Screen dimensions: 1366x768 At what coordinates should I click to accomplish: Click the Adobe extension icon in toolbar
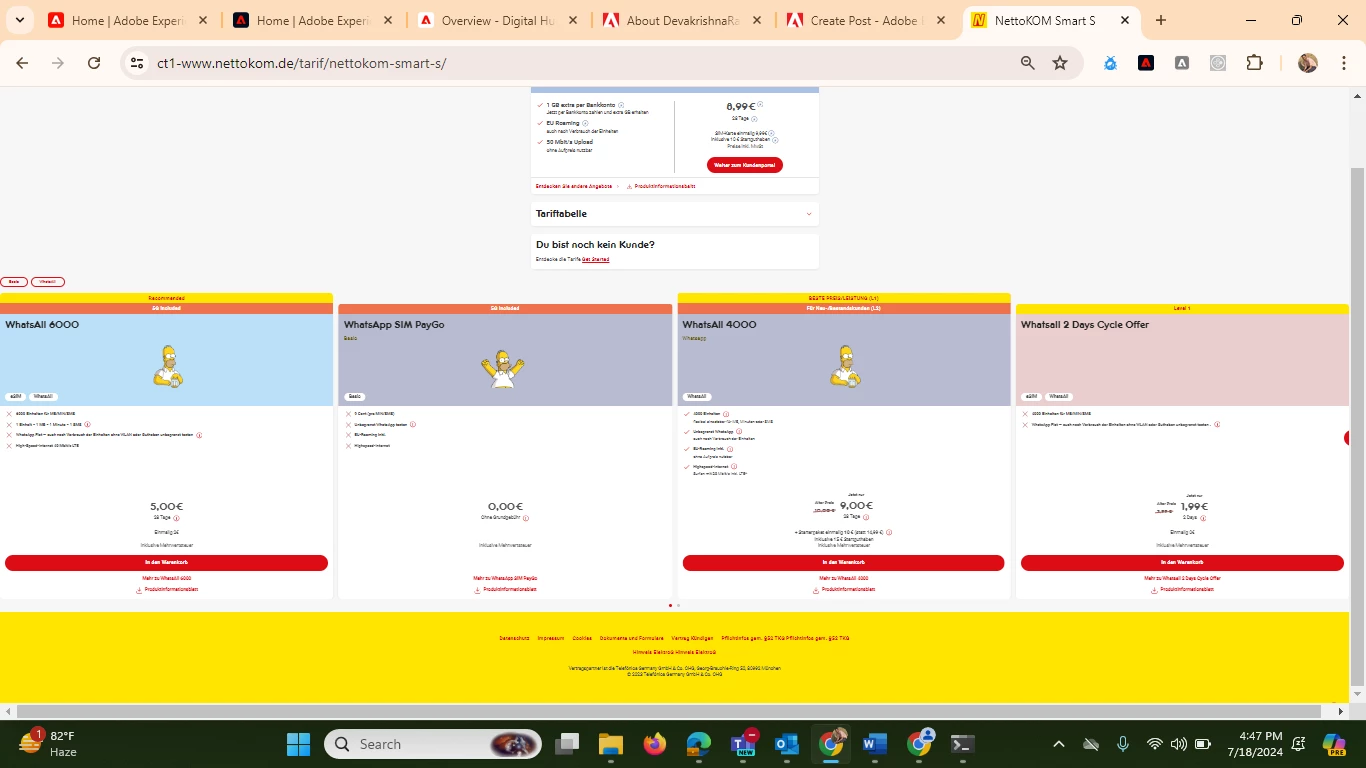(1146, 63)
